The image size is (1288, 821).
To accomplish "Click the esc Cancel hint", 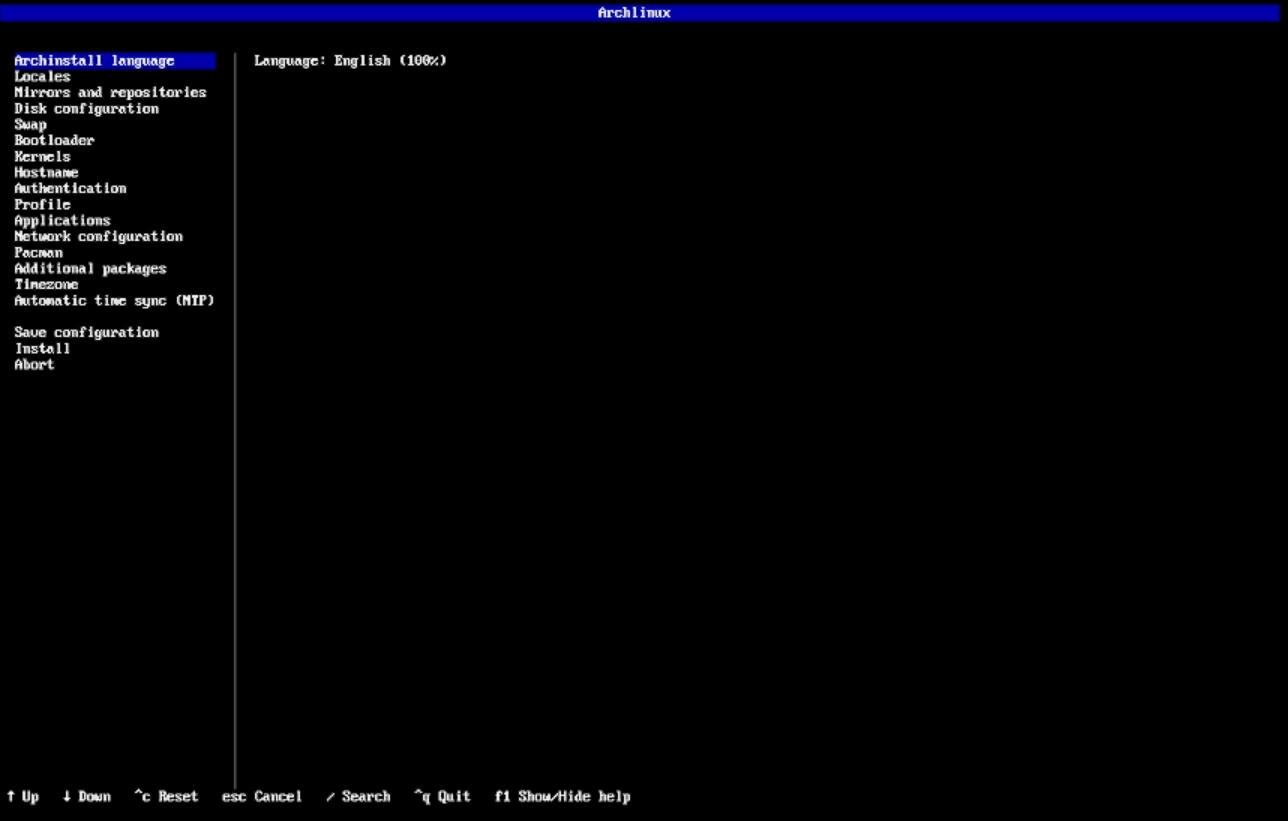I will click(x=262, y=797).
